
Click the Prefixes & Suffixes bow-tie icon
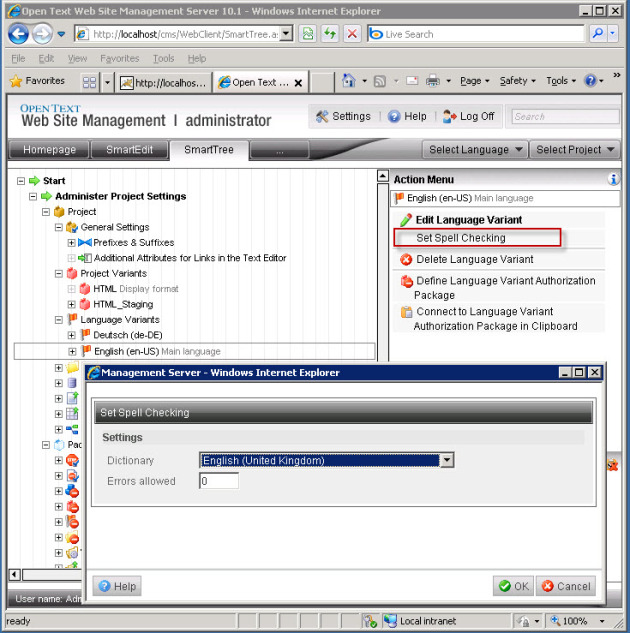(85, 243)
